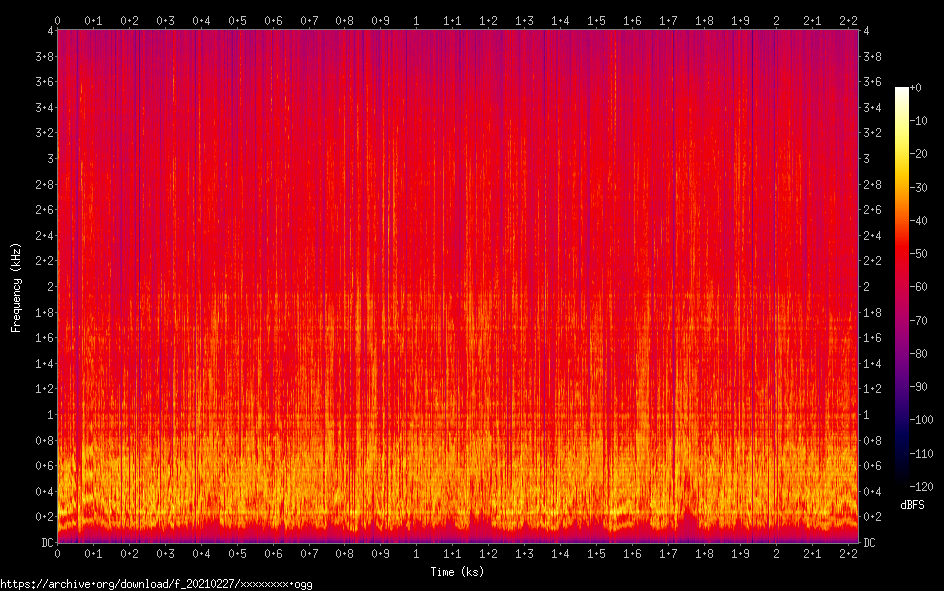The height and width of the screenshot is (591, 944).
Task: Click the '3' tick on the left frequency axis
Action: 51,158
